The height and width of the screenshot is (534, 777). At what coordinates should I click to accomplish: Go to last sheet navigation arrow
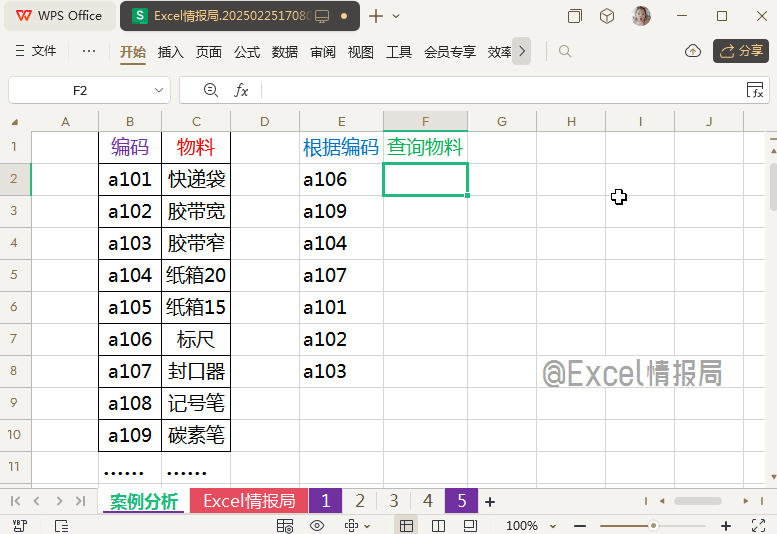coord(80,501)
